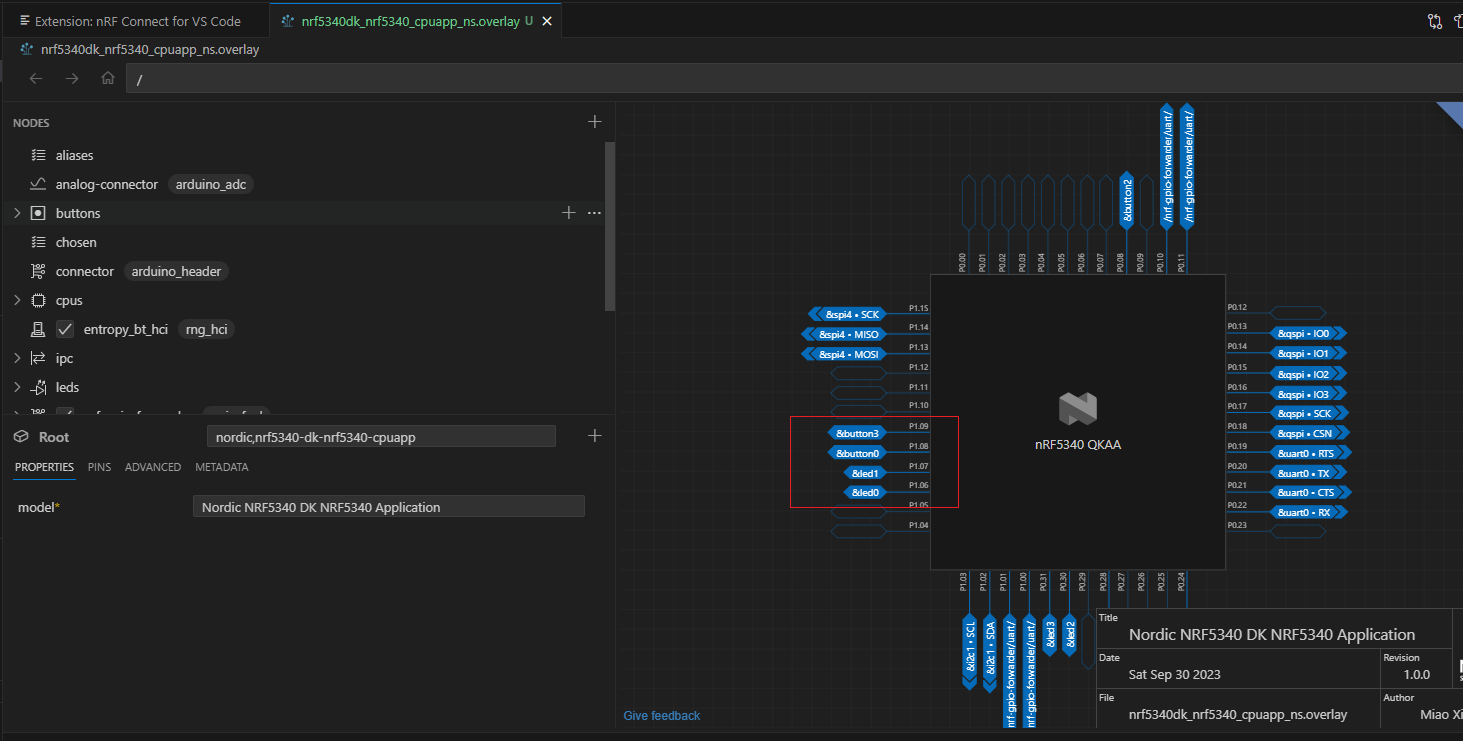This screenshot has width=1463, height=741.
Task: Select the &led1 pin label
Action: pyautogui.click(x=864, y=473)
